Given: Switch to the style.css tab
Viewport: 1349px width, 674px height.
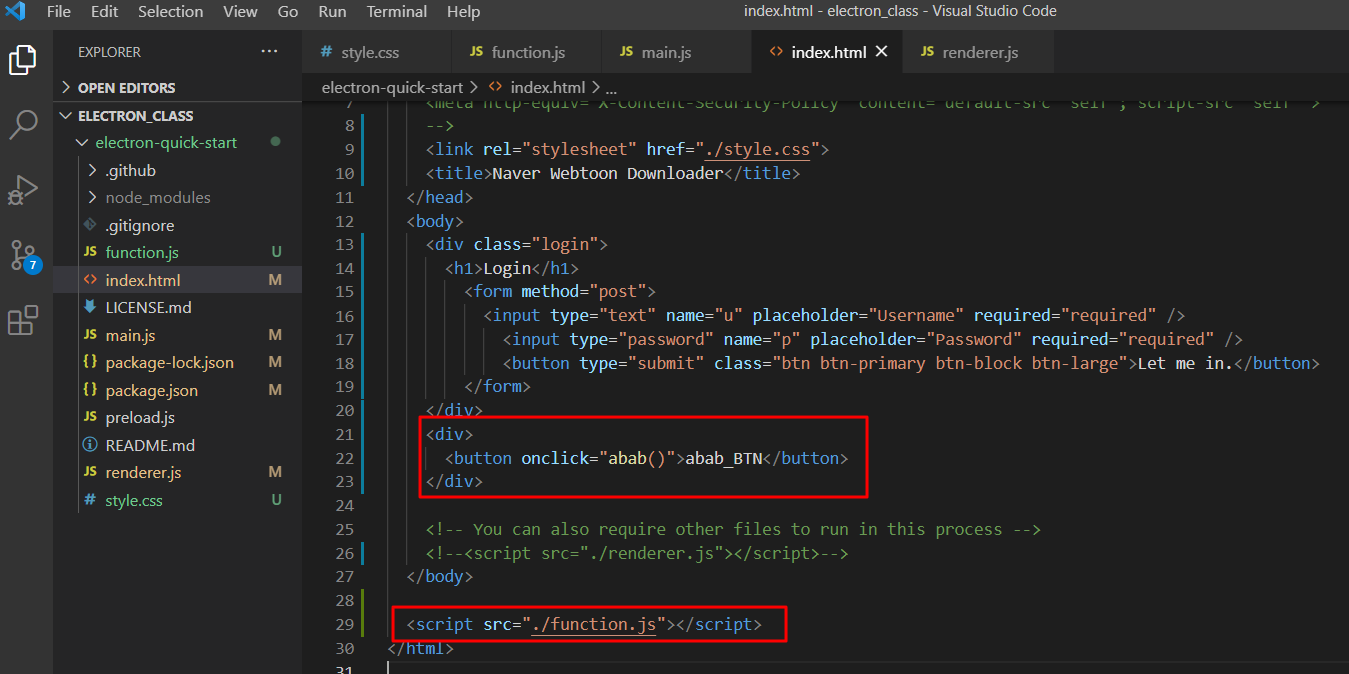Looking at the screenshot, I should 377,52.
